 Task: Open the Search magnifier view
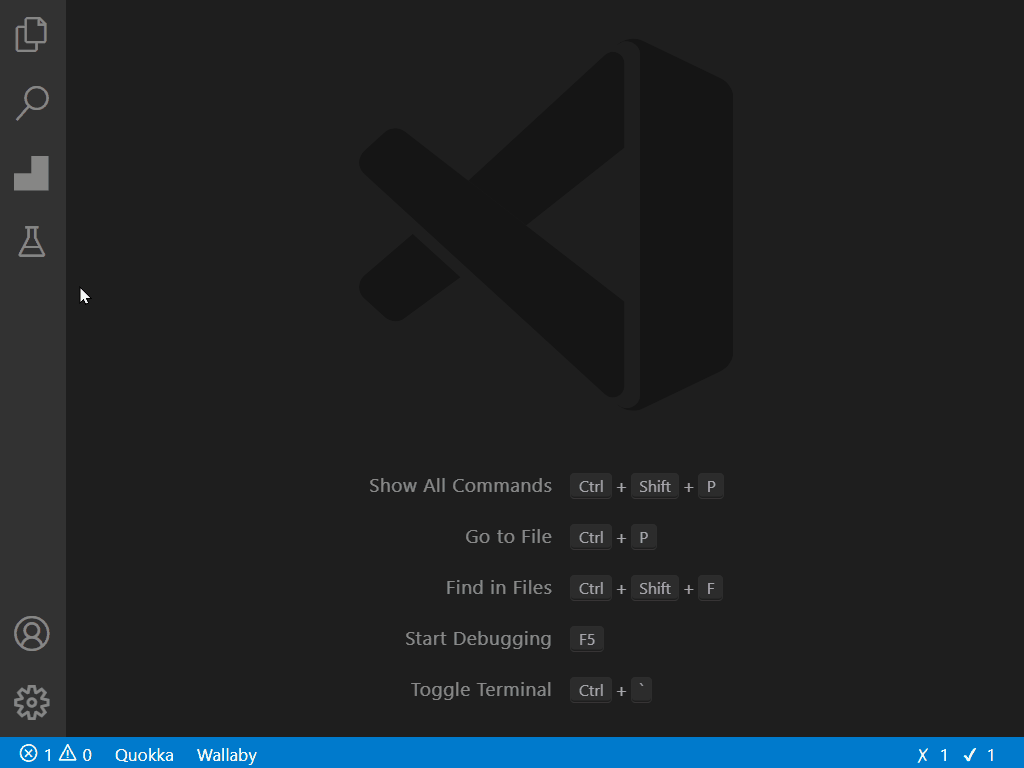tap(31, 103)
